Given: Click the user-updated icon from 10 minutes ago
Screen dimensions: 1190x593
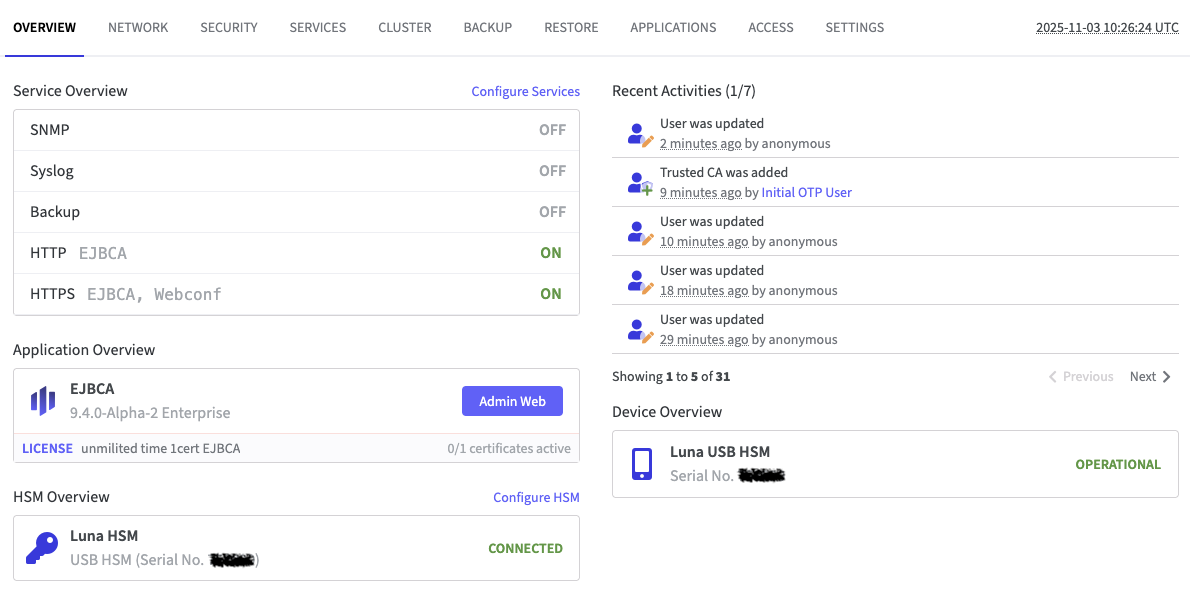Looking at the screenshot, I should (x=639, y=232).
